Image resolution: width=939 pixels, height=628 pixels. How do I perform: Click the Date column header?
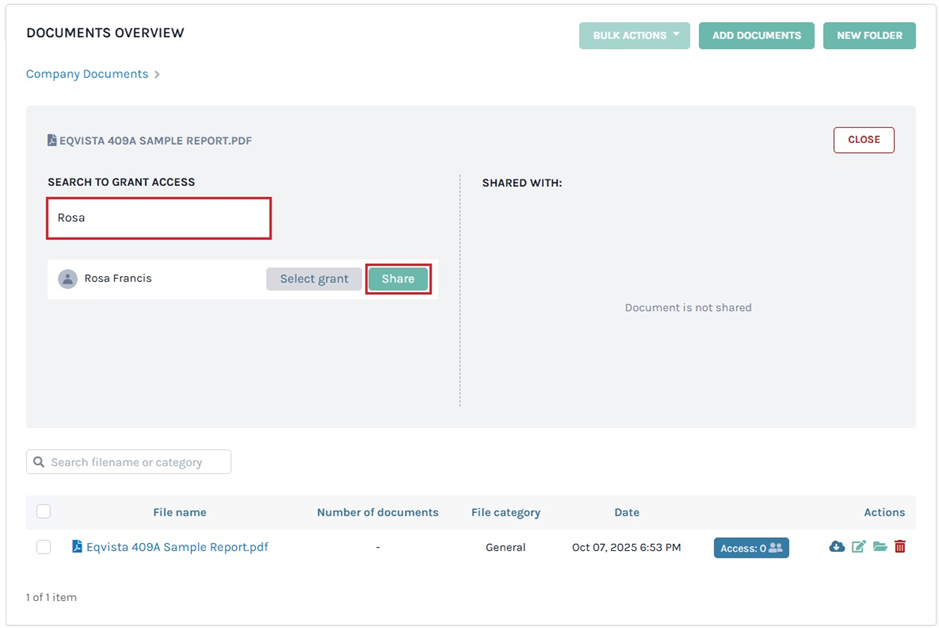coord(626,512)
